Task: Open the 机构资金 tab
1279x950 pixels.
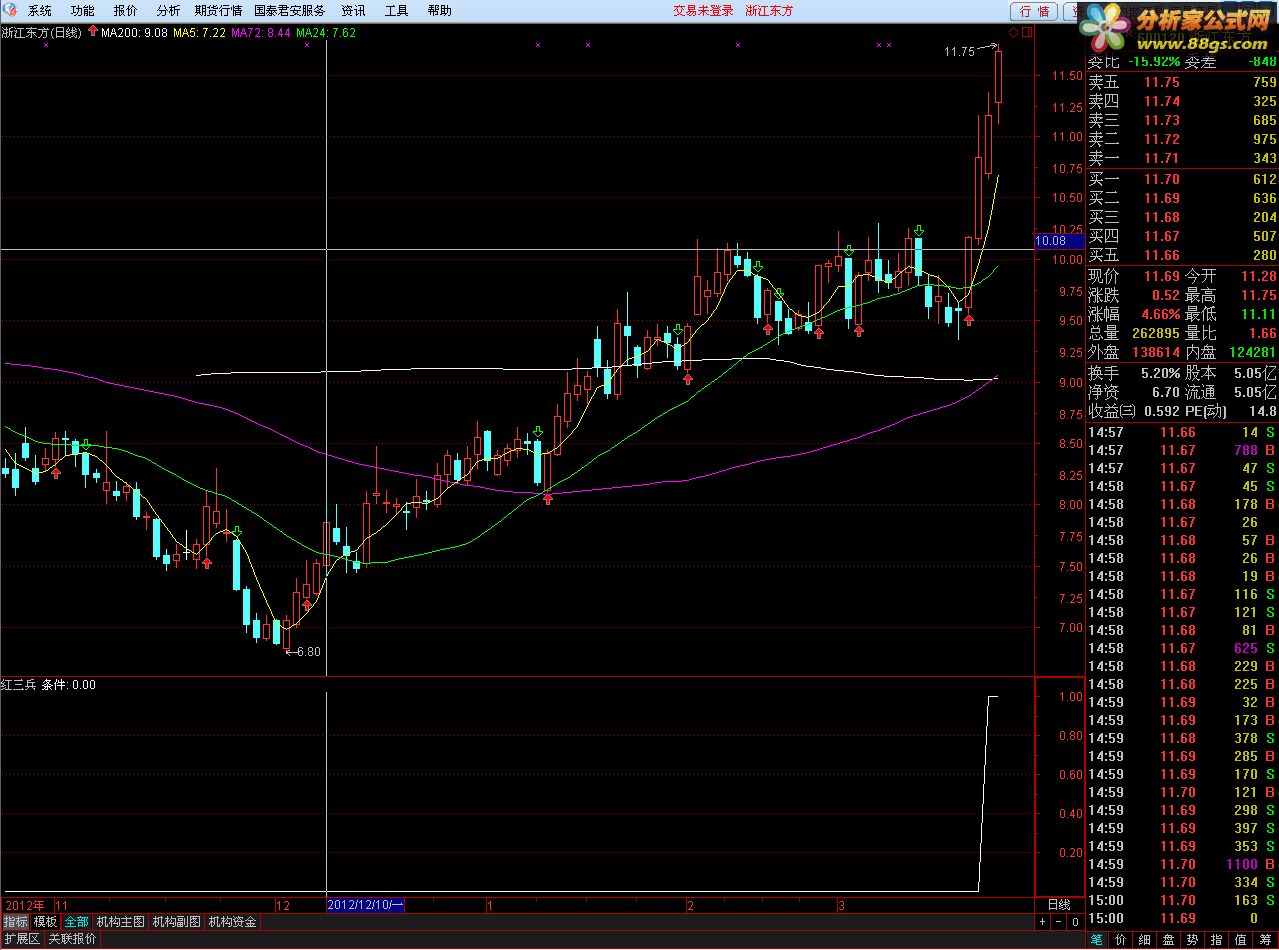Action: [x=232, y=922]
